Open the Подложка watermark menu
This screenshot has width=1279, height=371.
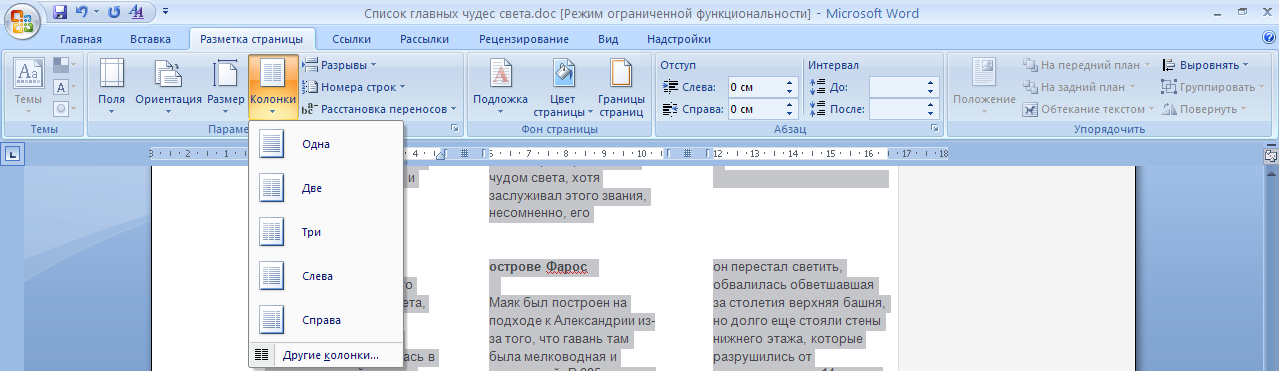click(x=500, y=87)
